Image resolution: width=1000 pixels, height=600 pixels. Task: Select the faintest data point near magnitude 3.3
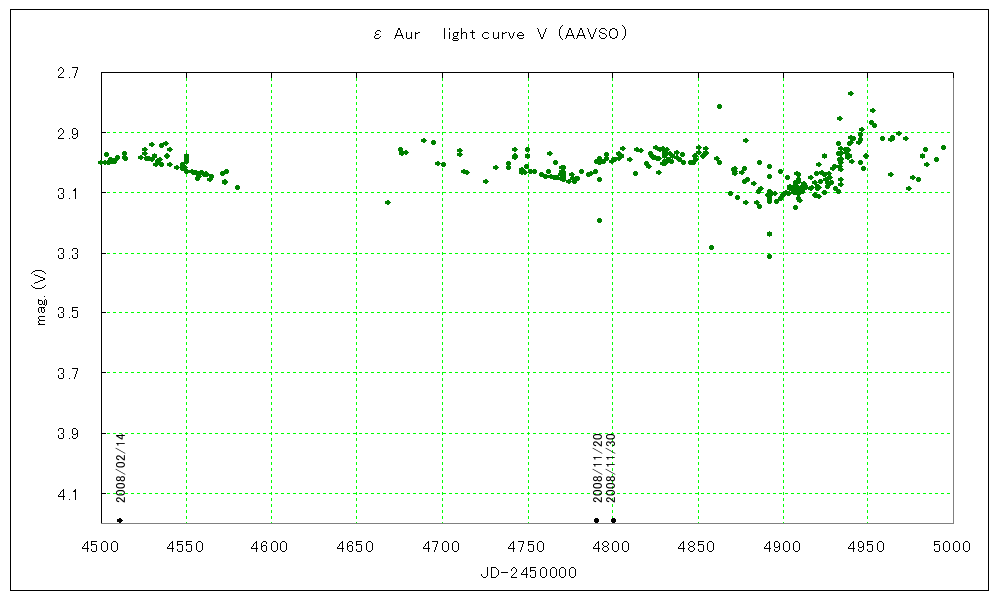(x=769, y=256)
